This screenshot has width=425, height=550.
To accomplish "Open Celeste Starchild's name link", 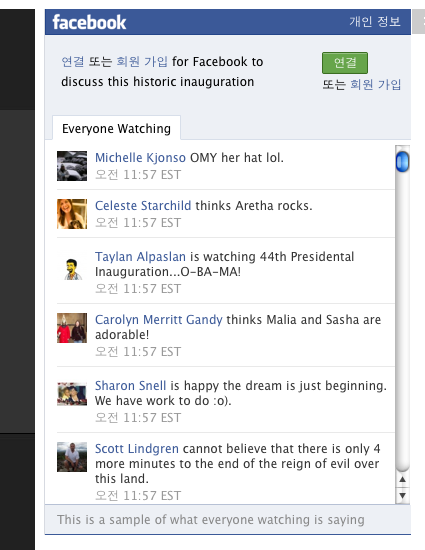I will click(x=143, y=206).
